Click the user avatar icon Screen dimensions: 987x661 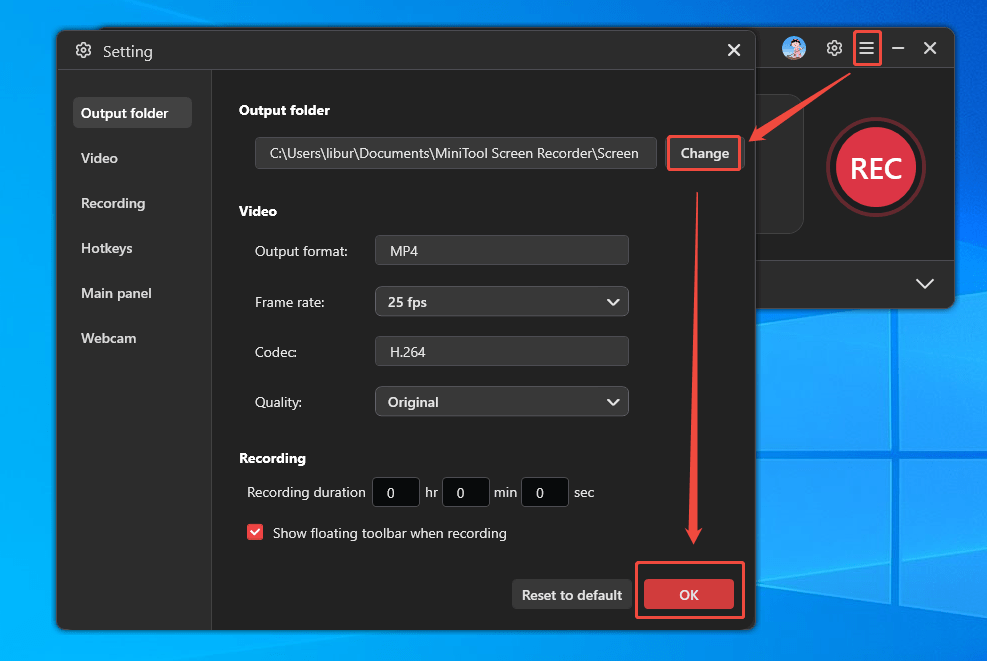794,47
